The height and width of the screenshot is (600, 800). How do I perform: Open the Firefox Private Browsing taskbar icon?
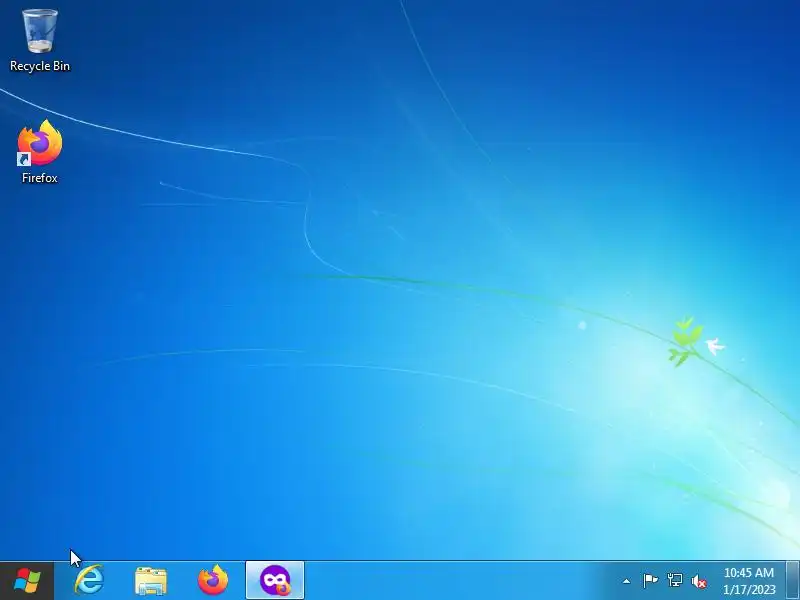275,580
